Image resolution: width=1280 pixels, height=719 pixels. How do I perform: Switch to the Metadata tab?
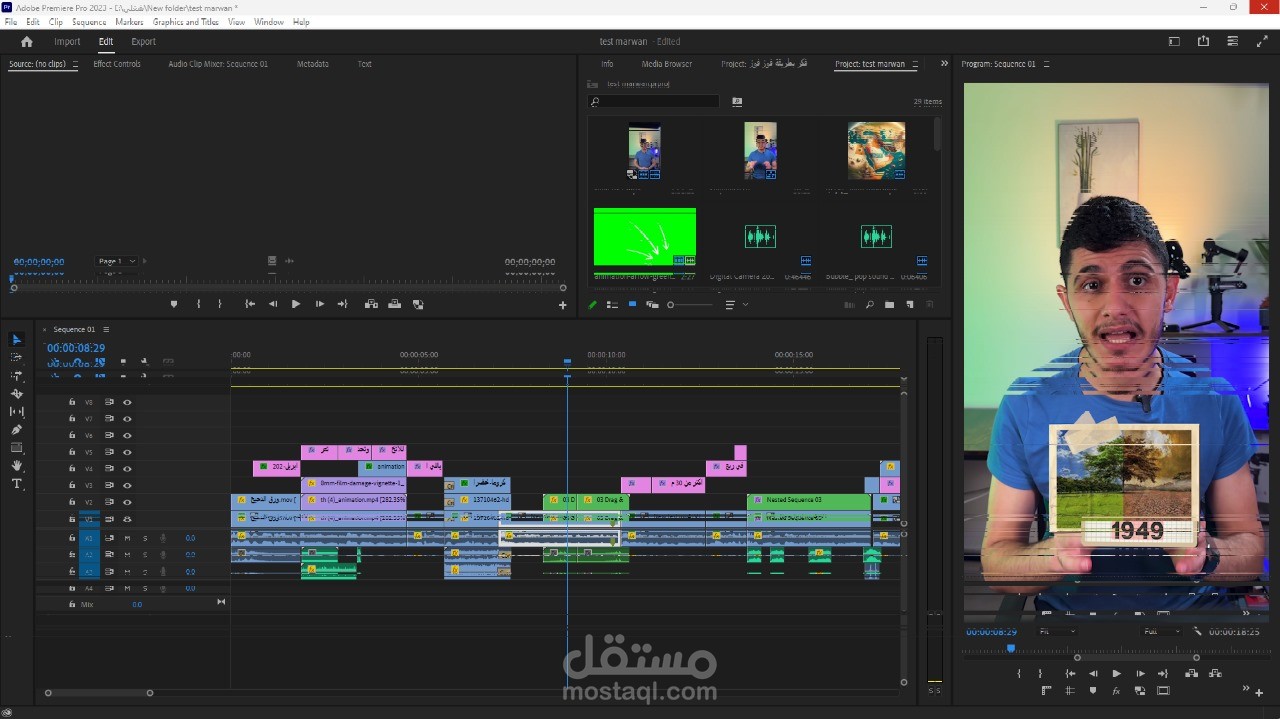pyautogui.click(x=313, y=64)
